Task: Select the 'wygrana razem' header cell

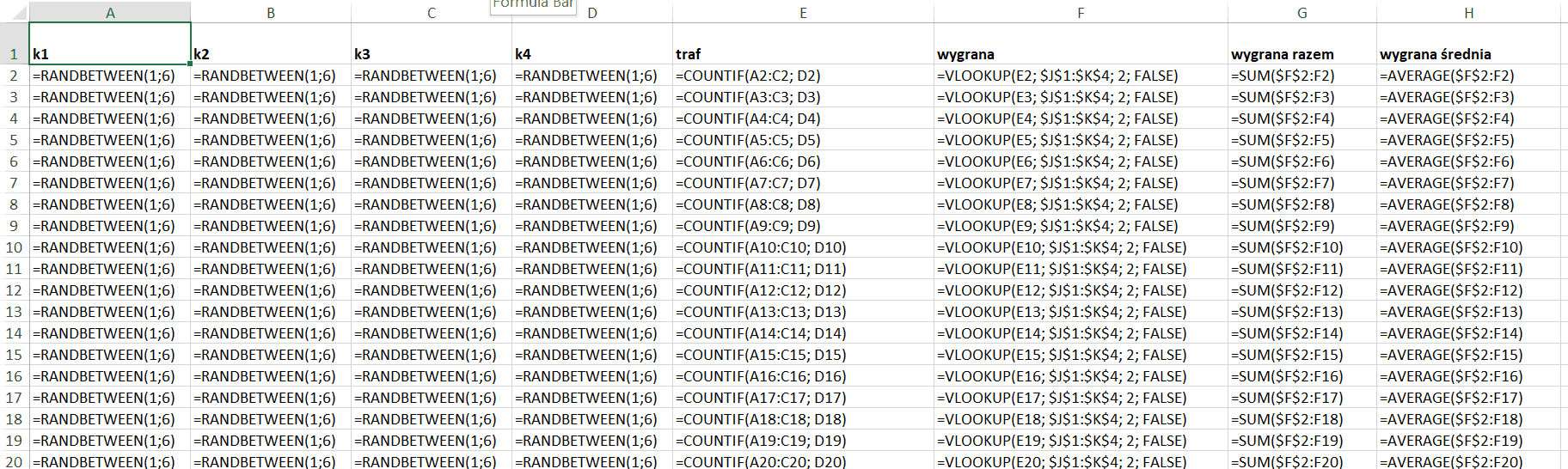Action: coord(1302,54)
